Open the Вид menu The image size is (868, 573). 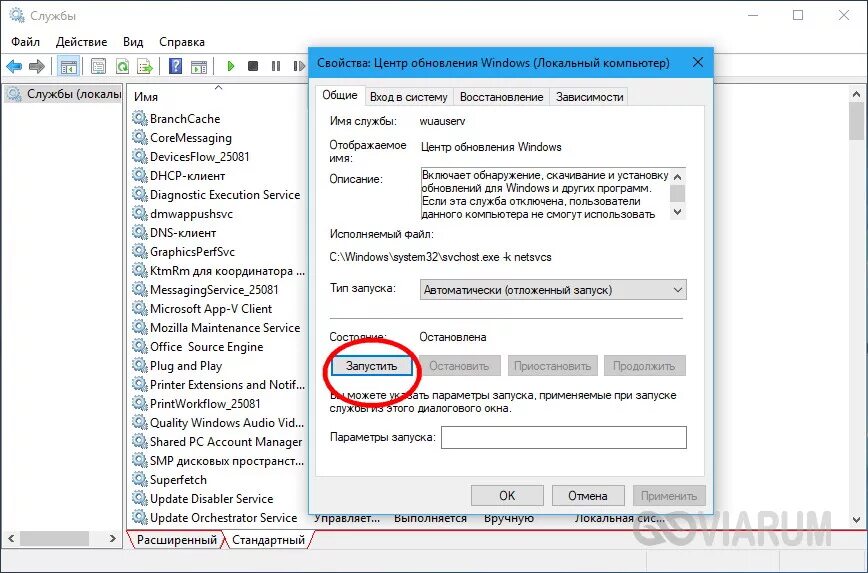[133, 42]
